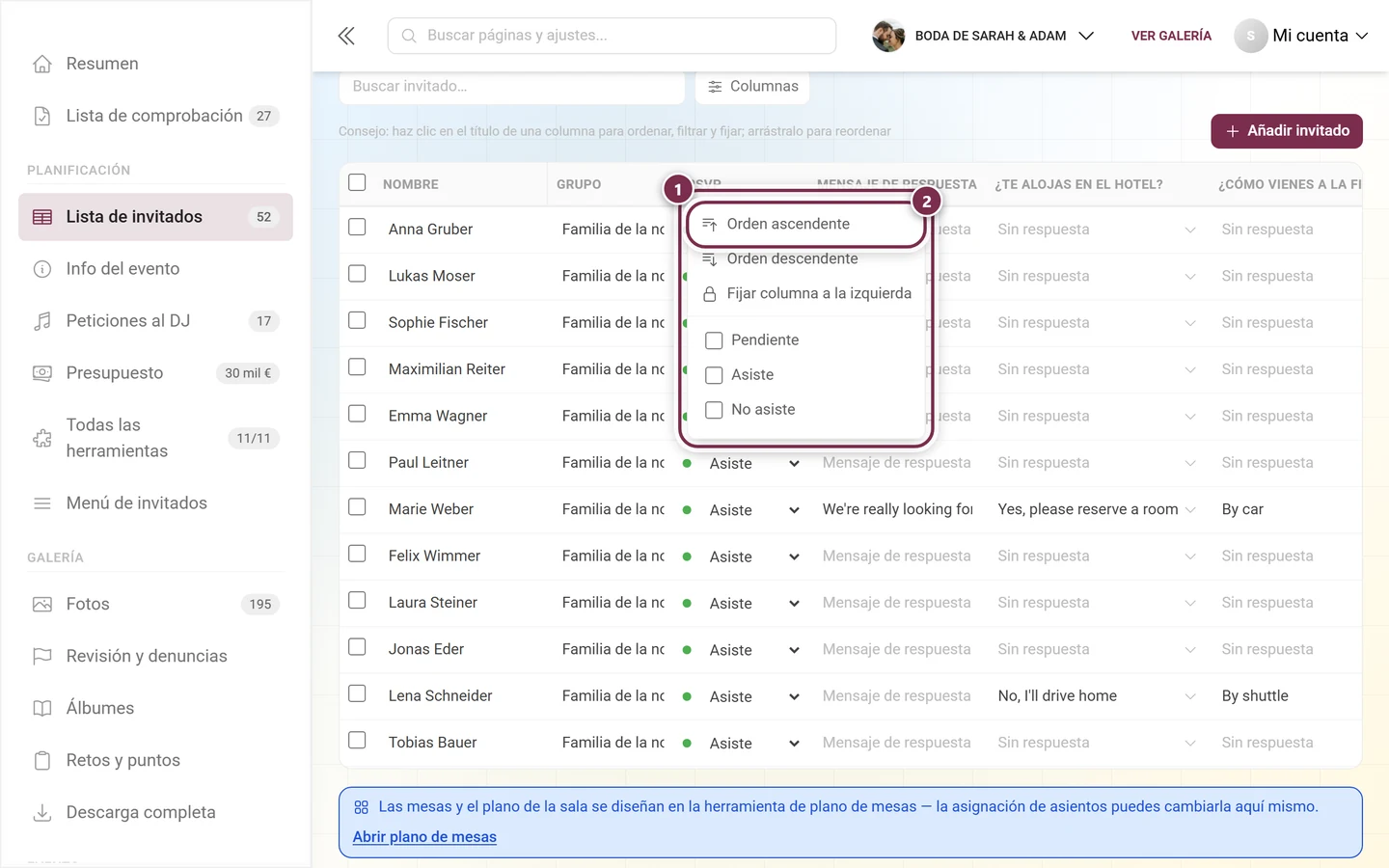Choose Orden descendente in column menu
The image size is (1389, 868).
pyautogui.click(x=805, y=258)
